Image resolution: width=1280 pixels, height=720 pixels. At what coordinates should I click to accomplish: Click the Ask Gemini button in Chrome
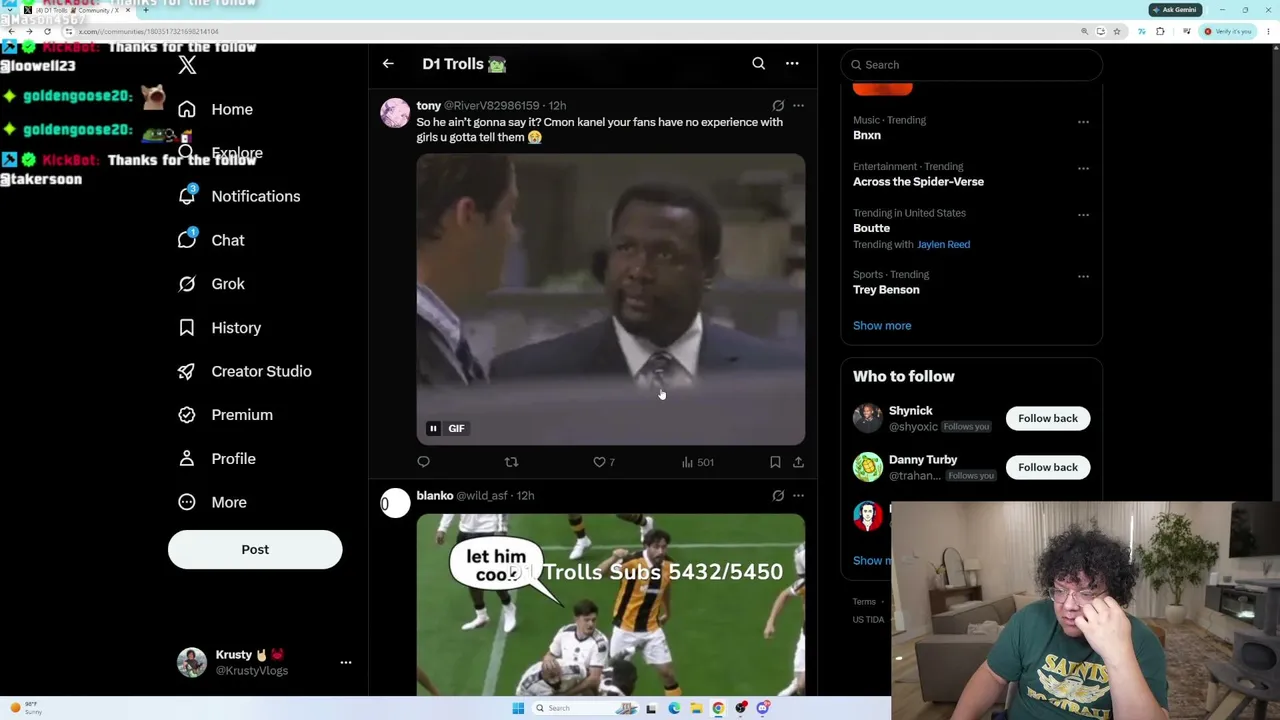point(1175,10)
